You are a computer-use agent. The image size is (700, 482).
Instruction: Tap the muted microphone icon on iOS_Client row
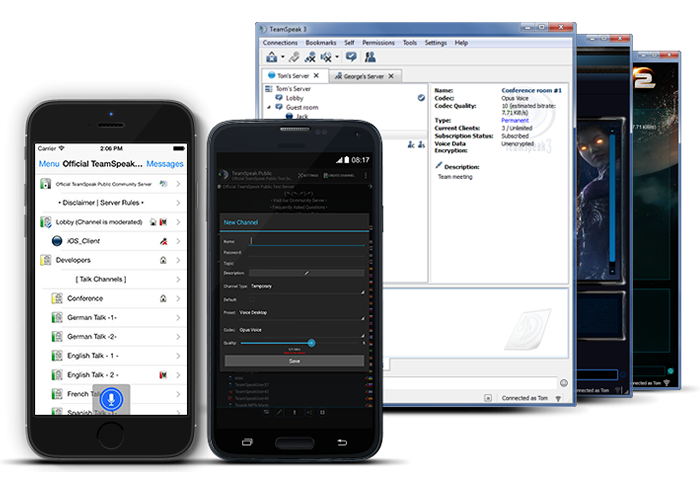(x=163, y=241)
